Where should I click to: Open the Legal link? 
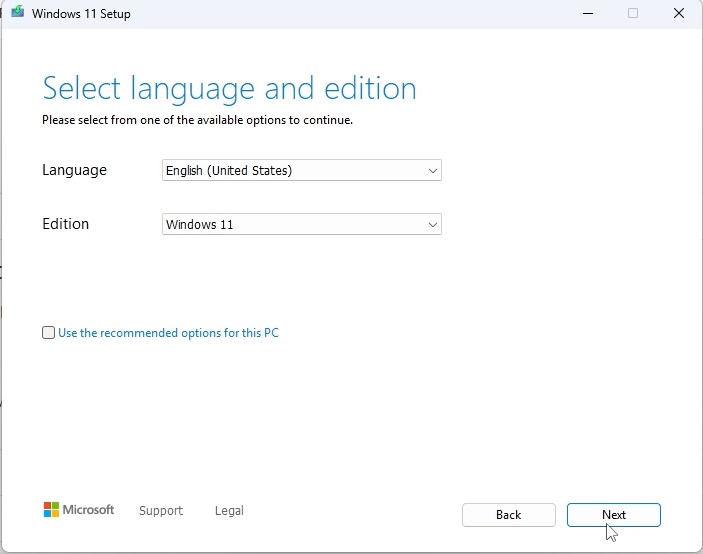pyautogui.click(x=229, y=511)
